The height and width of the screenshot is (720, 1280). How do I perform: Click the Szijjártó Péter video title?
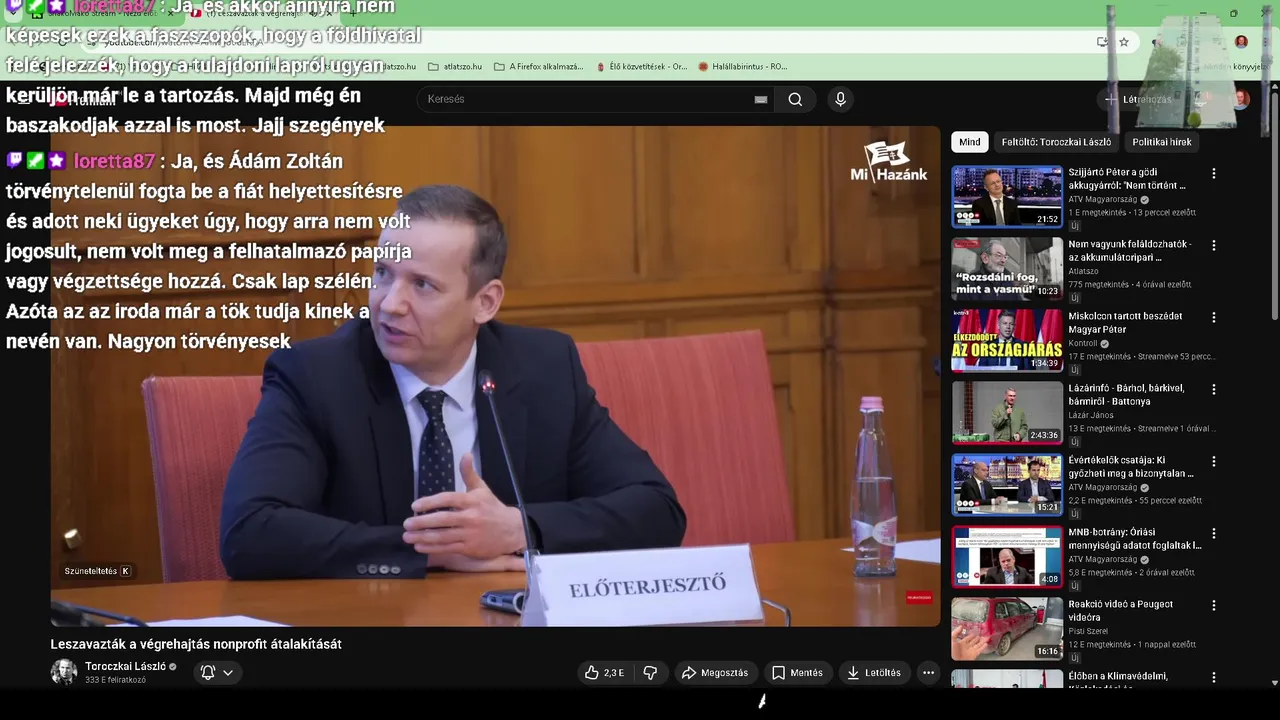(x=1127, y=179)
